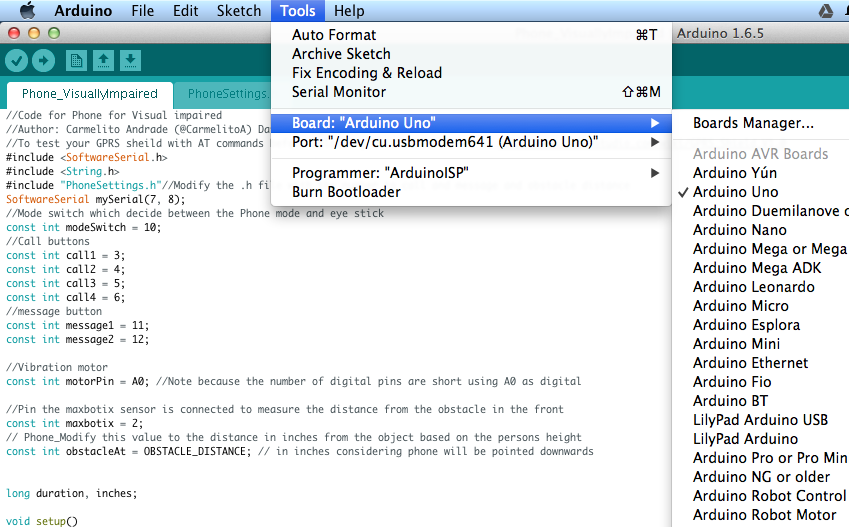Click the Upload arrow toolbar icon
The width and height of the screenshot is (849, 527).
[x=43, y=60]
